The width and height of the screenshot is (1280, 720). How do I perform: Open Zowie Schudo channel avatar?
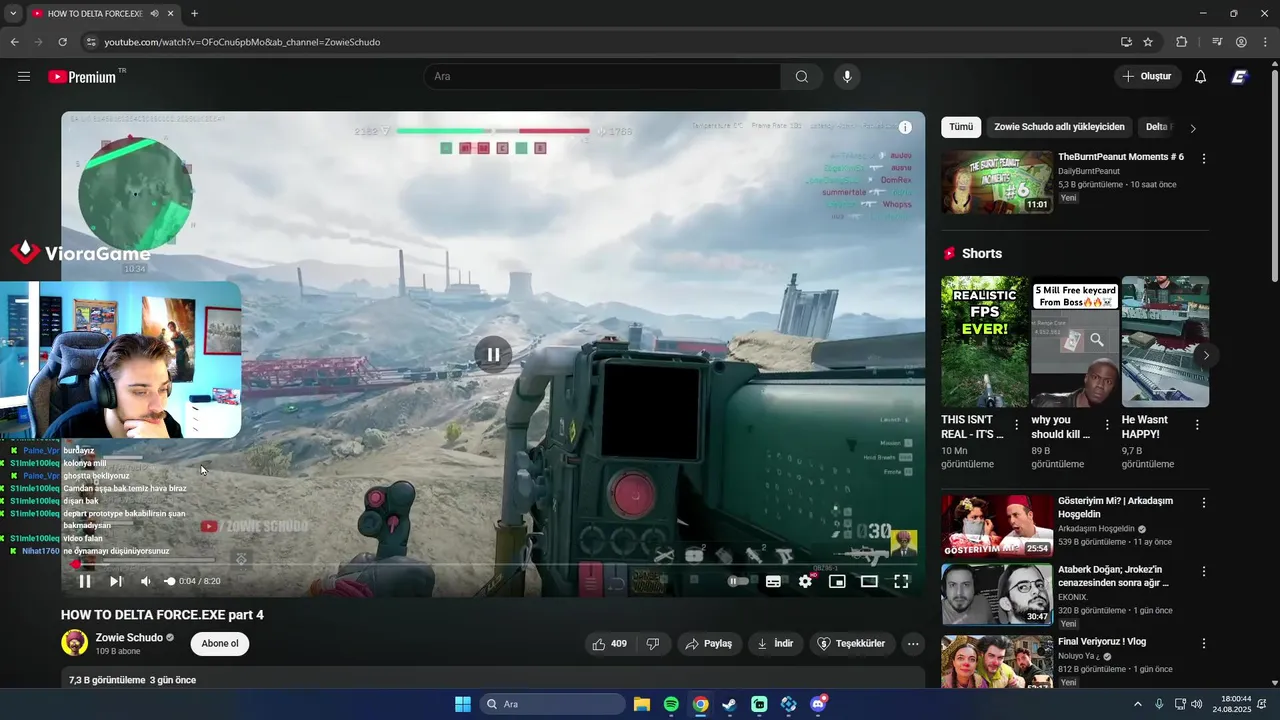[75, 643]
